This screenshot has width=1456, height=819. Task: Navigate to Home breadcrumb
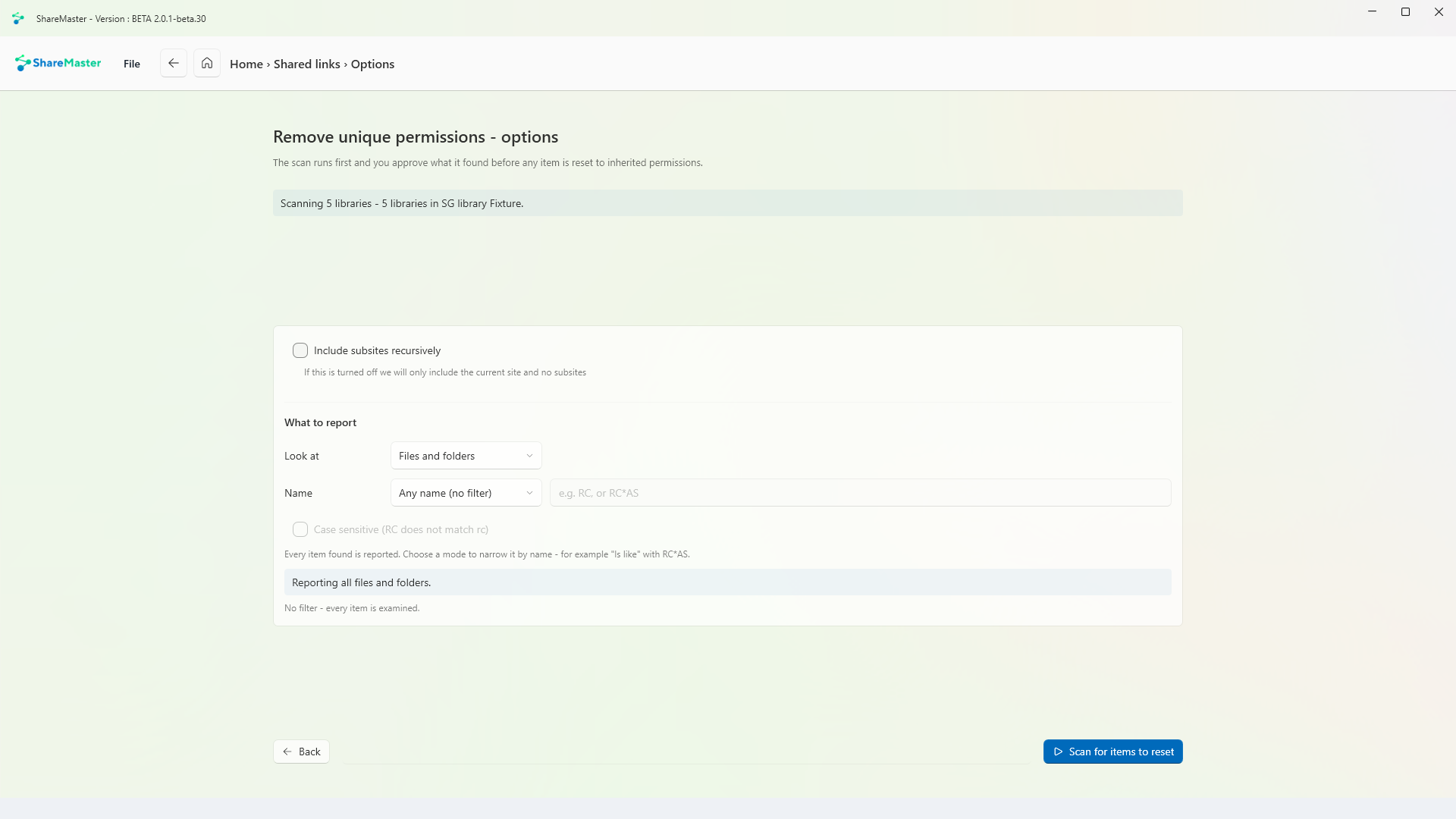click(246, 64)
